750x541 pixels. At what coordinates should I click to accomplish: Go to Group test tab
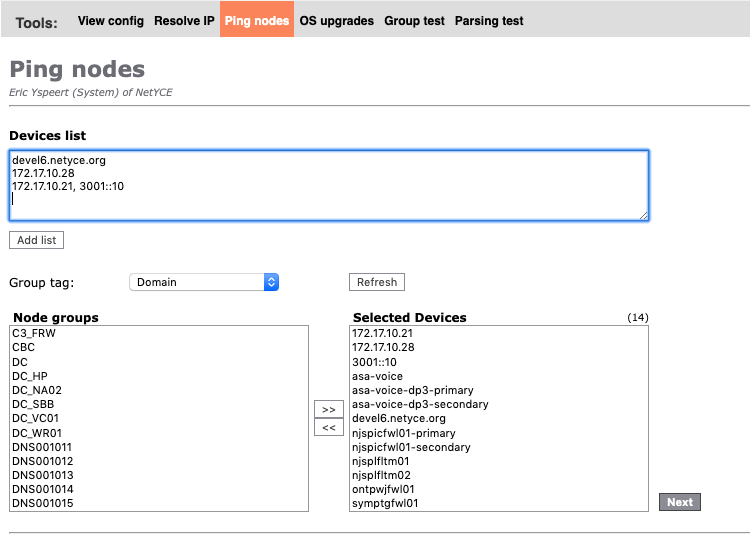point(414,20)
